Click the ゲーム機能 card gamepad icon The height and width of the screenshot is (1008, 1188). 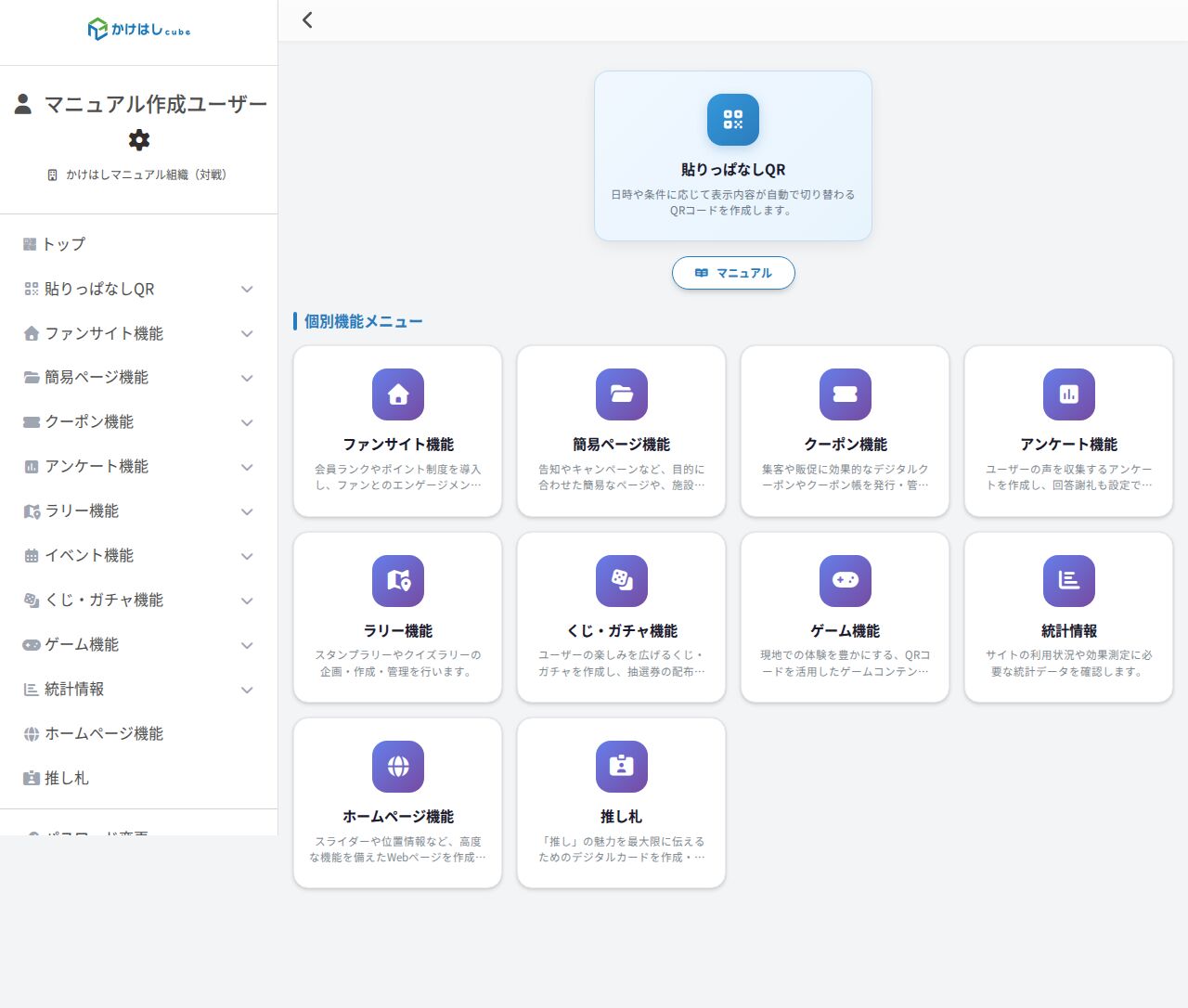[846, 581]
